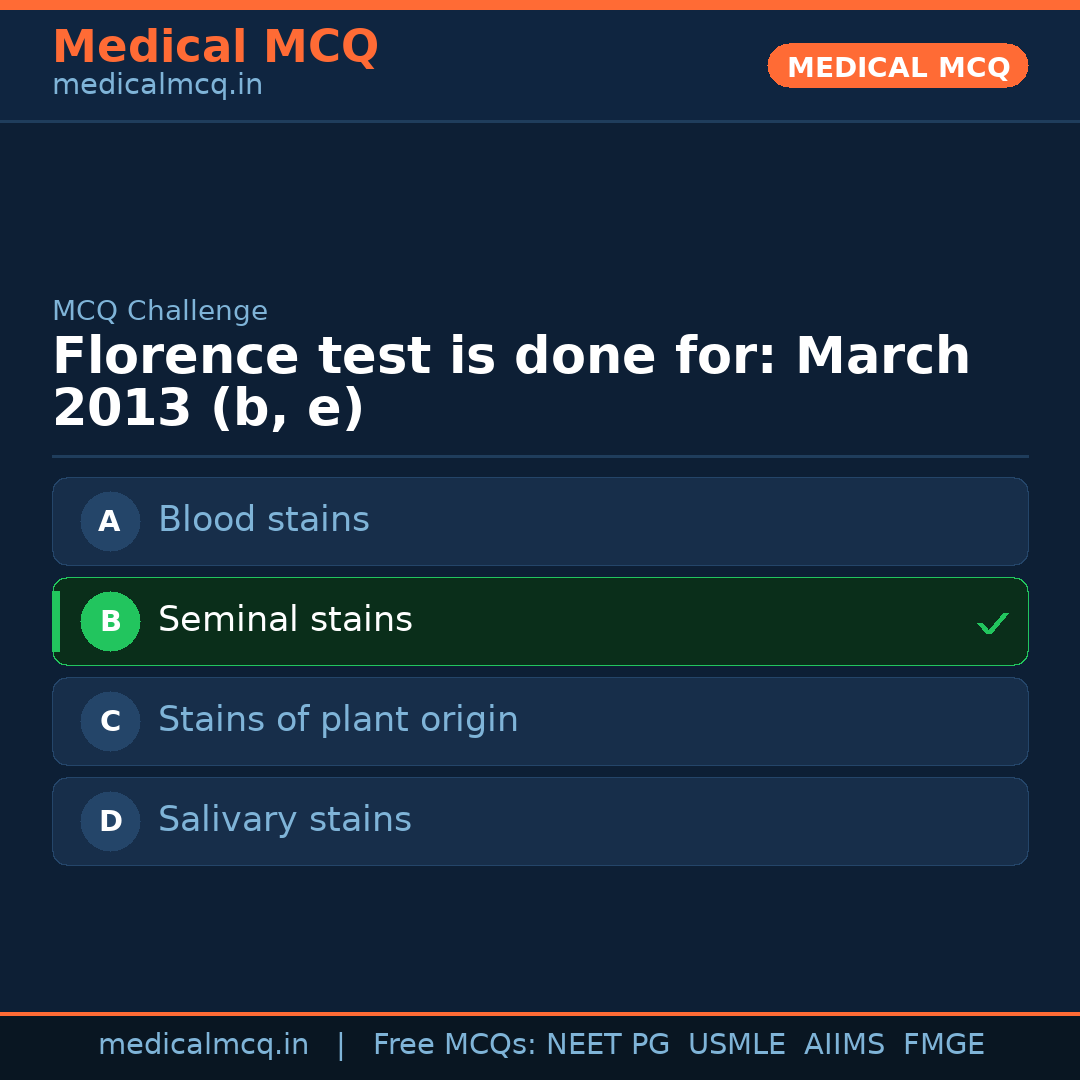
Task: Select the Blood stains option
Action: coord(264,520)
